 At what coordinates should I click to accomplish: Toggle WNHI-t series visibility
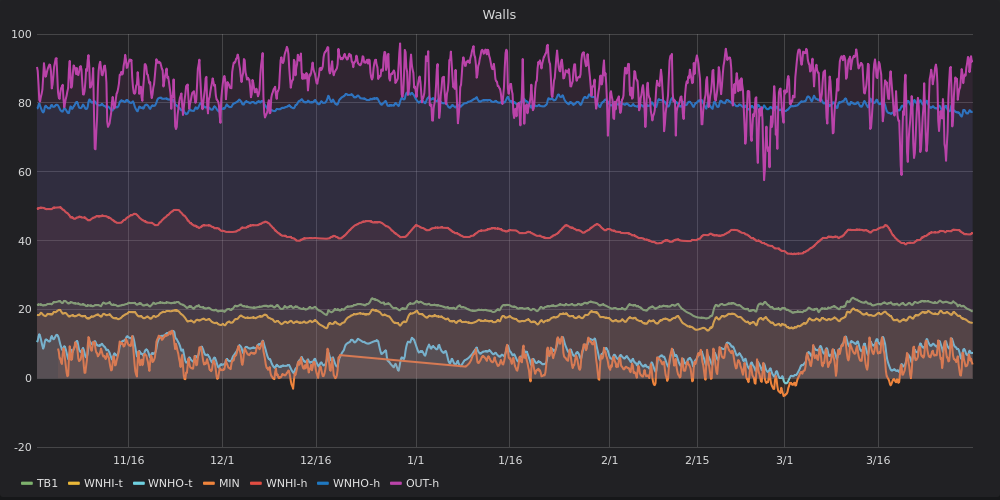click(103, 484)
